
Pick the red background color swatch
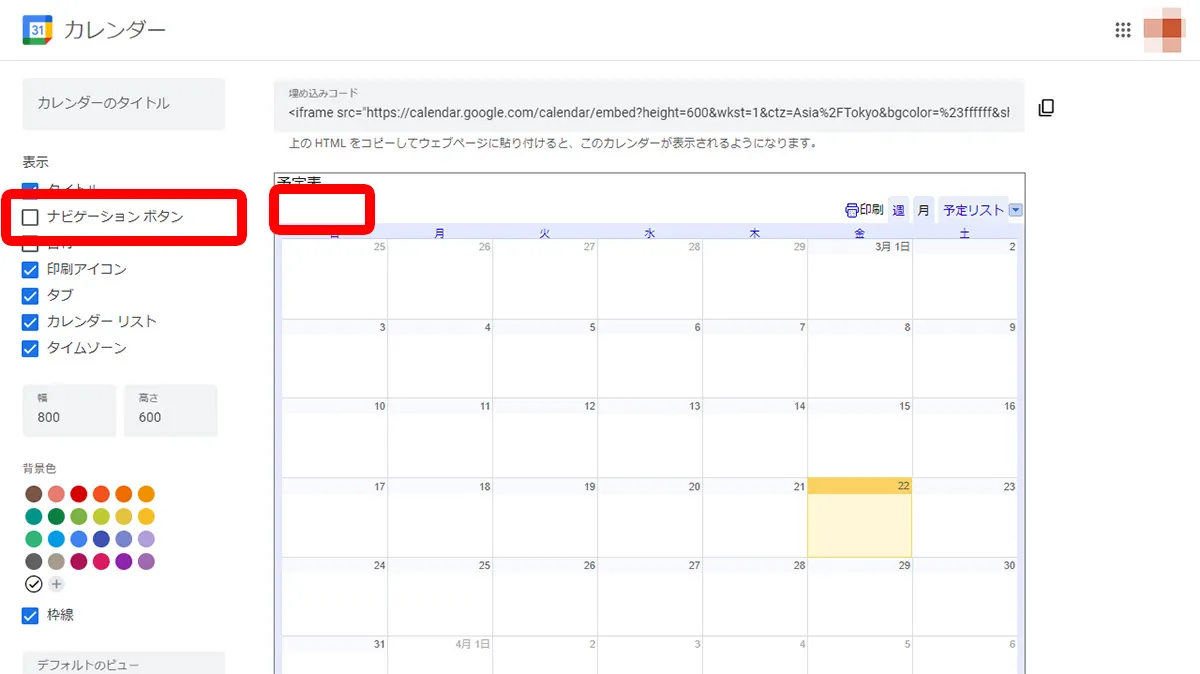pos(78,494)
